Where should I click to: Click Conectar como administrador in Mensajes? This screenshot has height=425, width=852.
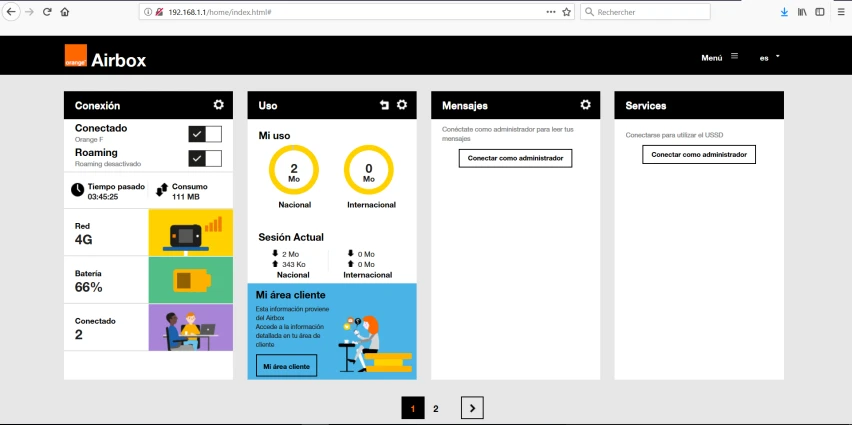click(x=515, y=158)
